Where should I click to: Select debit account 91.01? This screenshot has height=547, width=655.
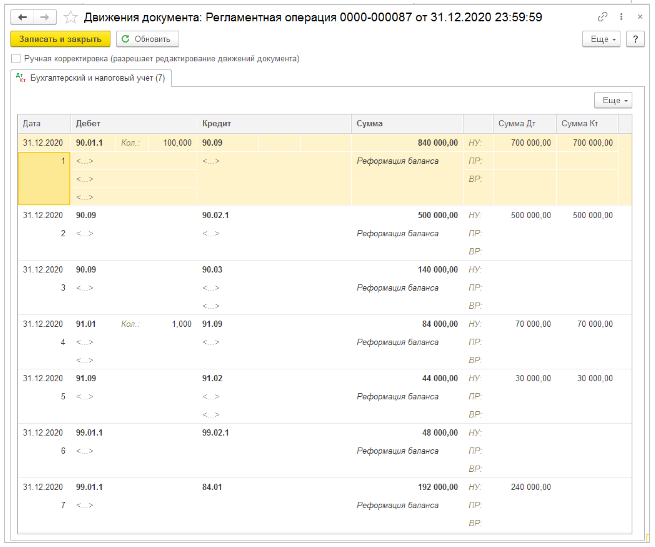86,324
